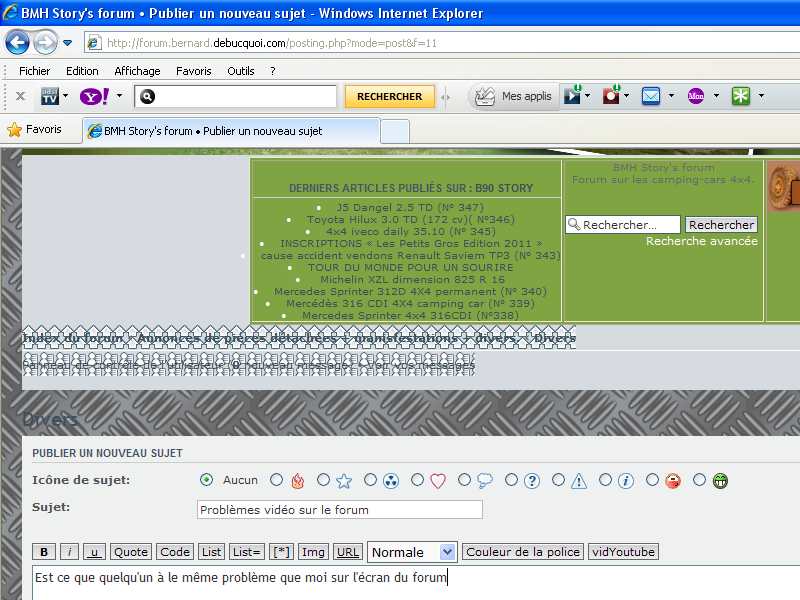
Task: Select the flame topic icon radio button
Action: tap(277, 480)
